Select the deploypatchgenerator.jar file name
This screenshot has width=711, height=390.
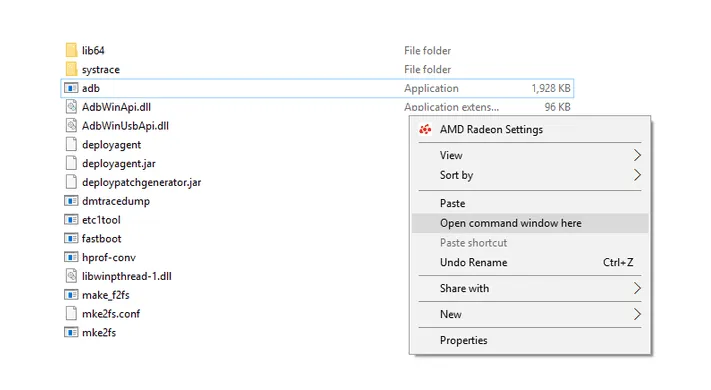(x=141, y=183)
